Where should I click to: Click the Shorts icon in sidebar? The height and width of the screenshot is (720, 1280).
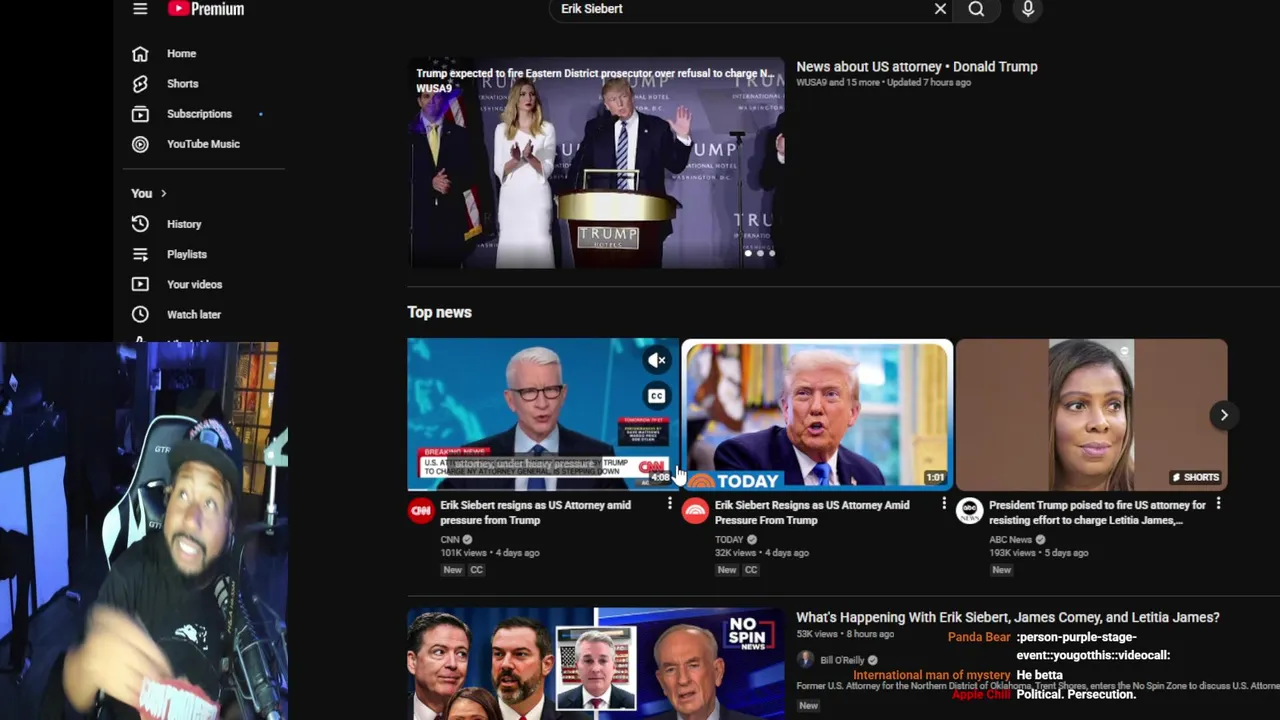click(140, 84)
